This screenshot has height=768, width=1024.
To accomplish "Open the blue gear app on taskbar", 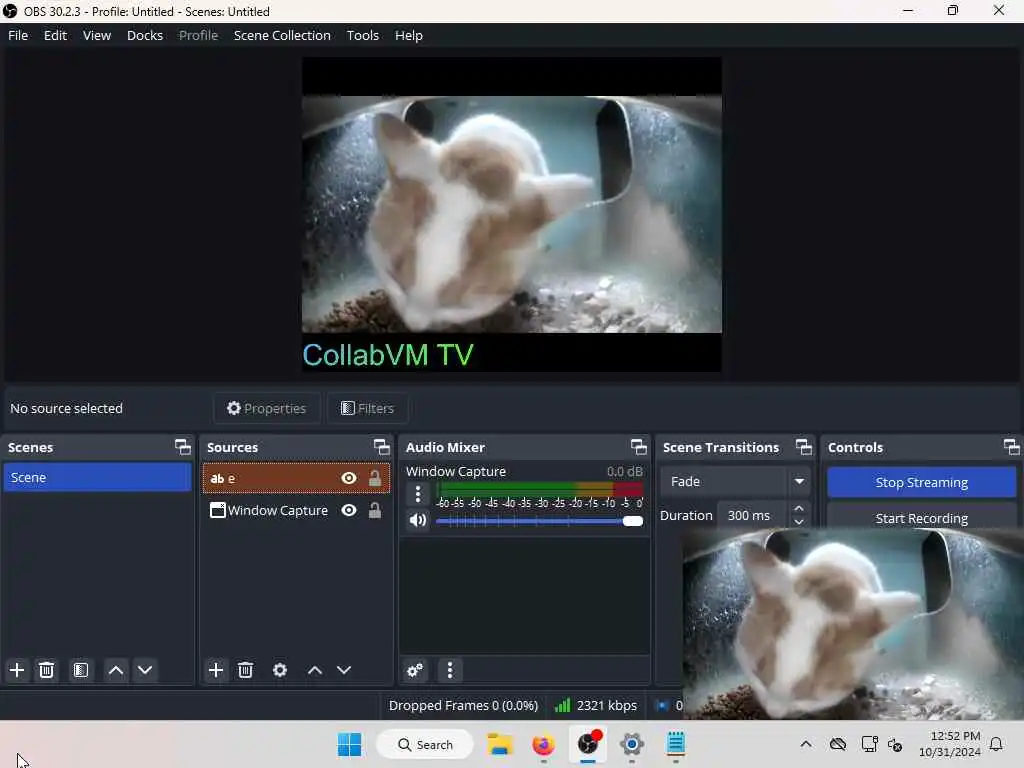I will (632, 744).
